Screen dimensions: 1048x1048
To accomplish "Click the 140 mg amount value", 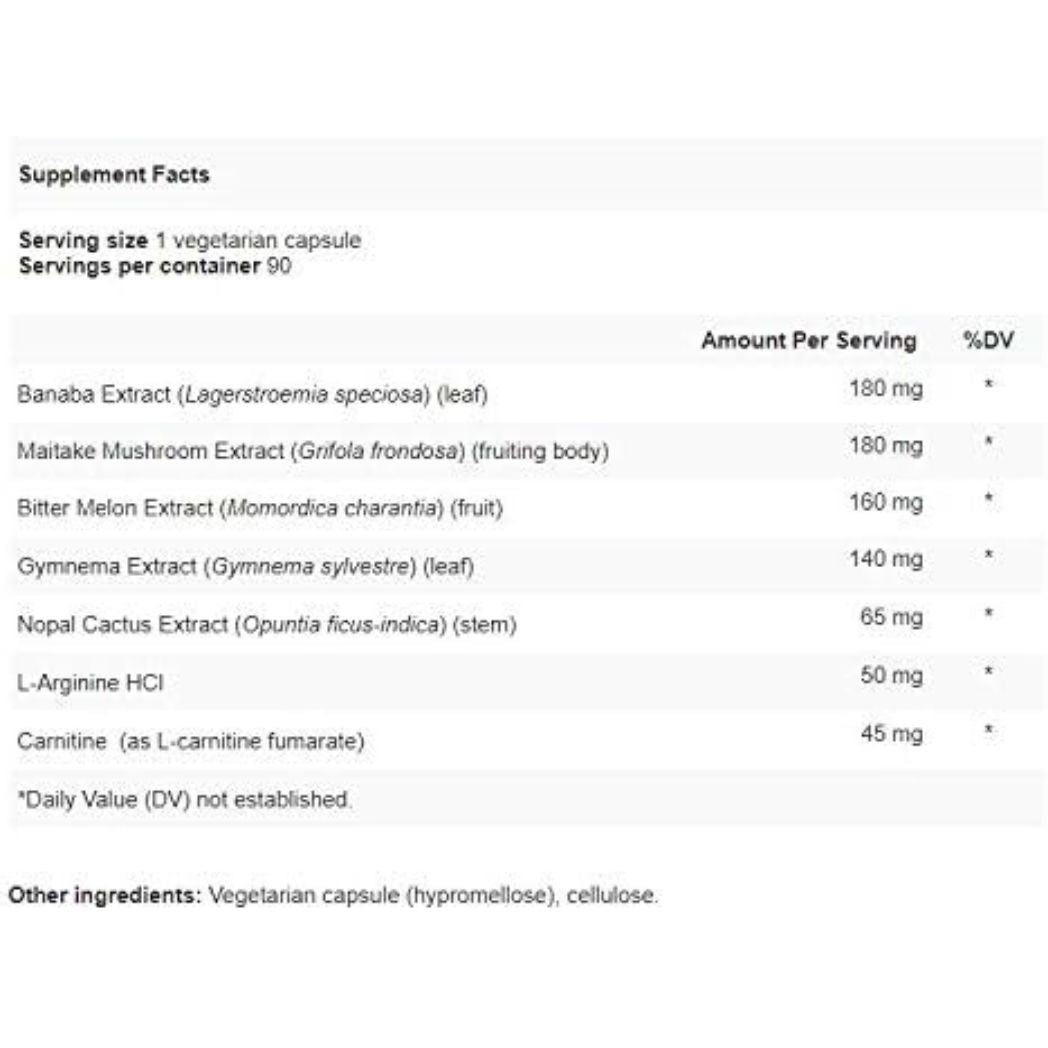I will (x=886, y=558).
